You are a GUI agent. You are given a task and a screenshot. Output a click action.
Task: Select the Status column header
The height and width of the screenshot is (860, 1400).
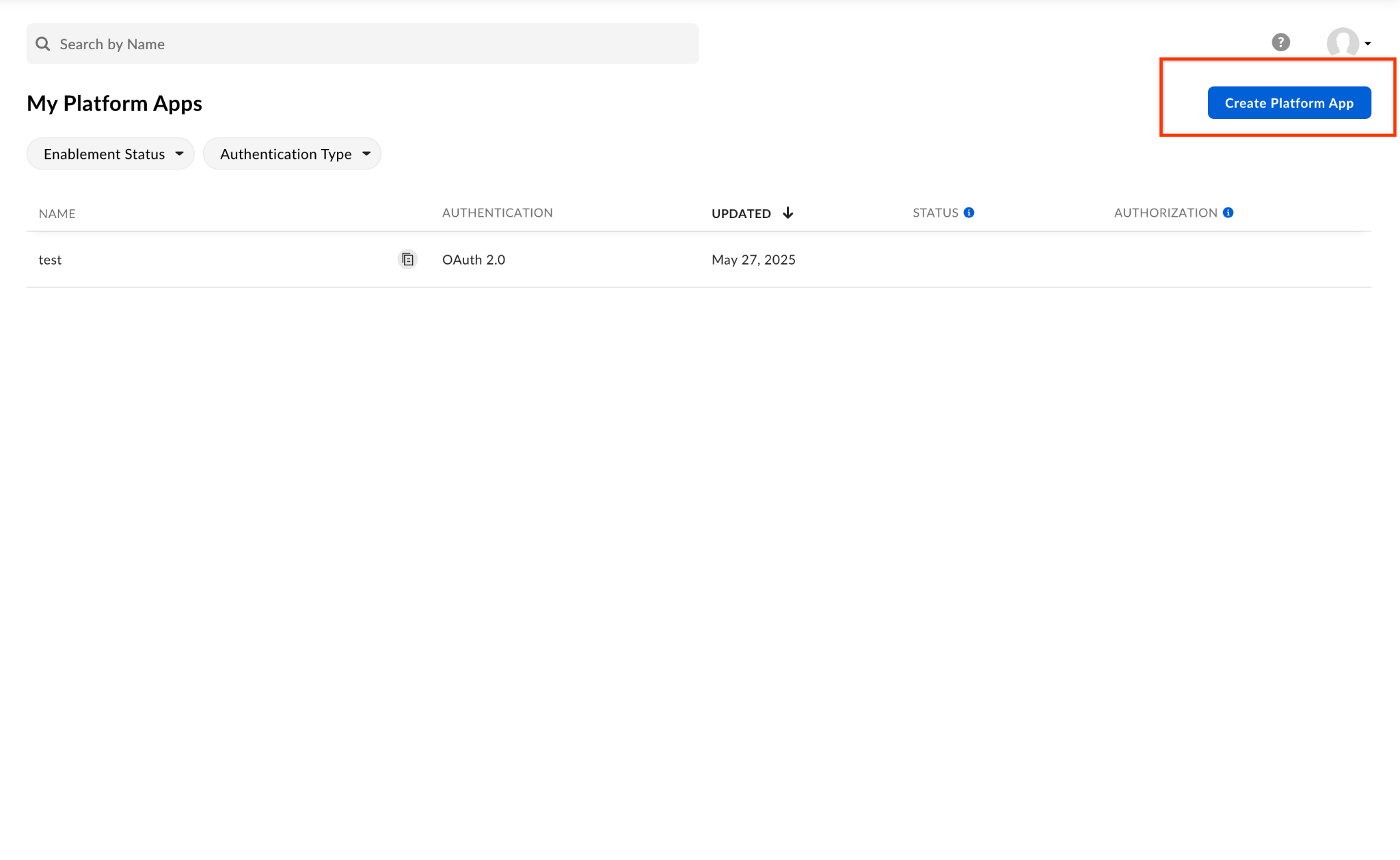click(x=936, y=213)
